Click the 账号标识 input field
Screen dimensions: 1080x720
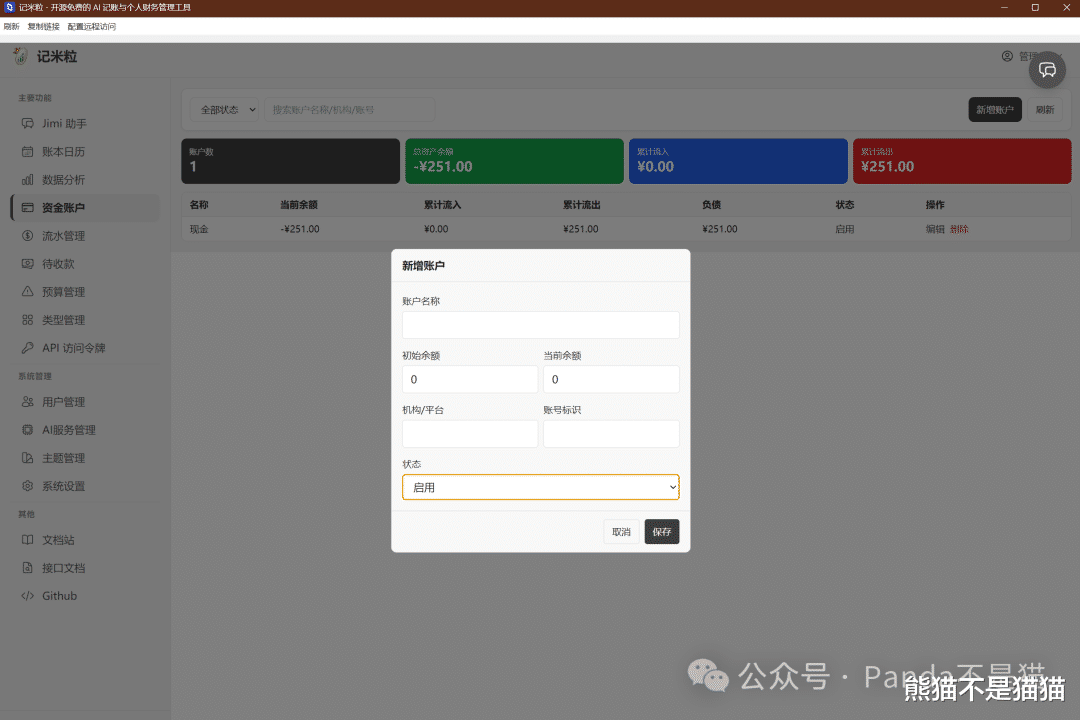click(x=612, y=434)
